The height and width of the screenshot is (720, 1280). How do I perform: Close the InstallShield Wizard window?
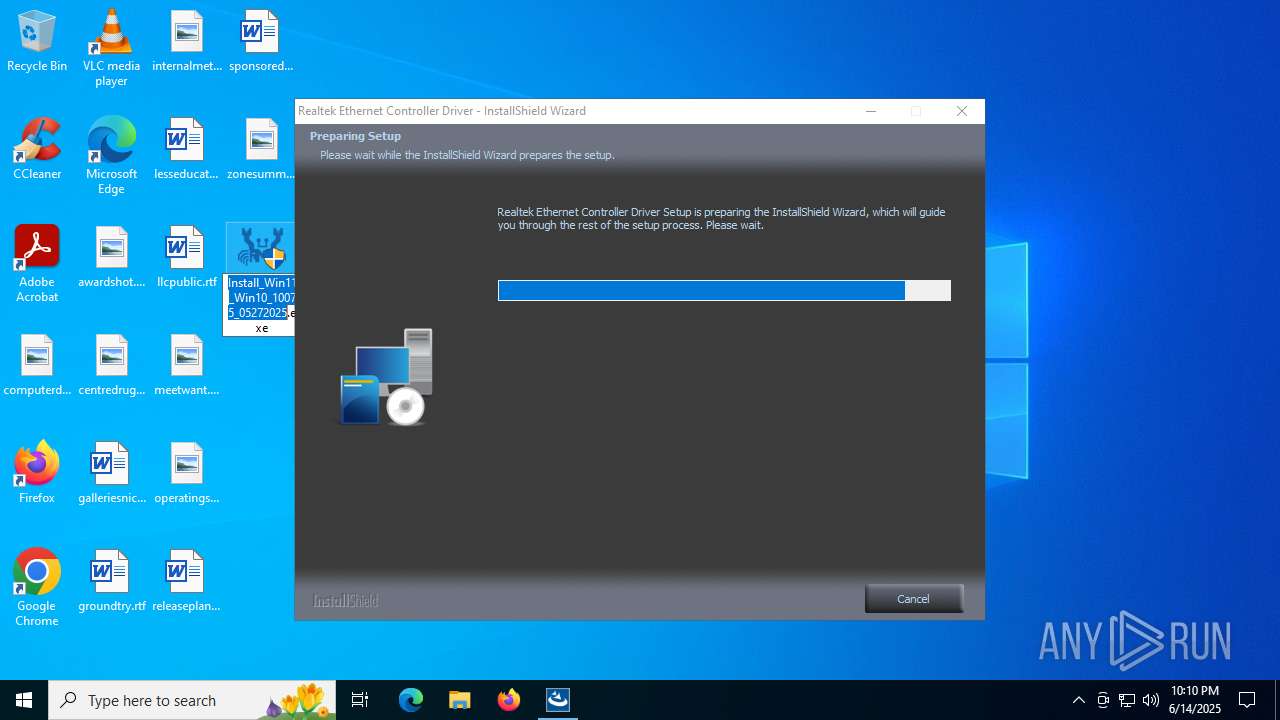pyautogui.click(x=962, y=111)
